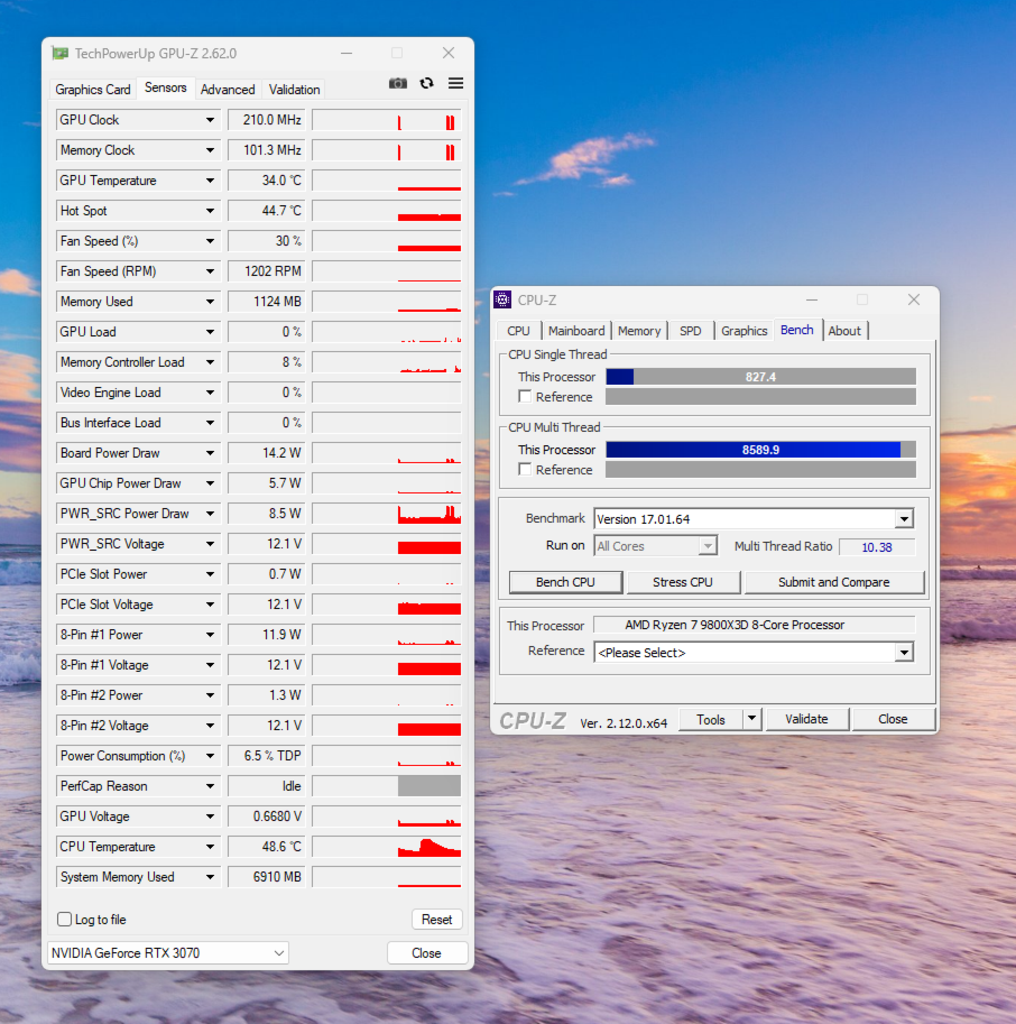This screenshot has width=1016, height=1024.
Task: Switch to Validation tab in GPU-Z
Action: click(x=294, y=89)
